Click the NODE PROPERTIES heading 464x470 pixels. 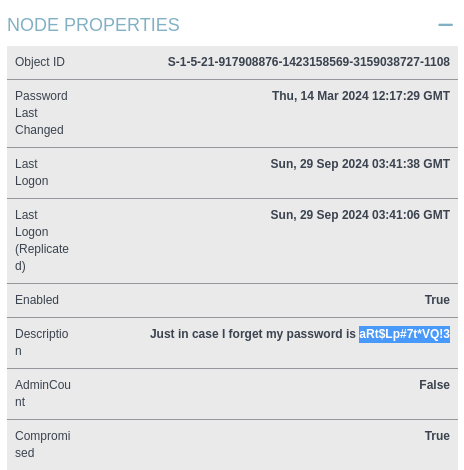point(93,25)
